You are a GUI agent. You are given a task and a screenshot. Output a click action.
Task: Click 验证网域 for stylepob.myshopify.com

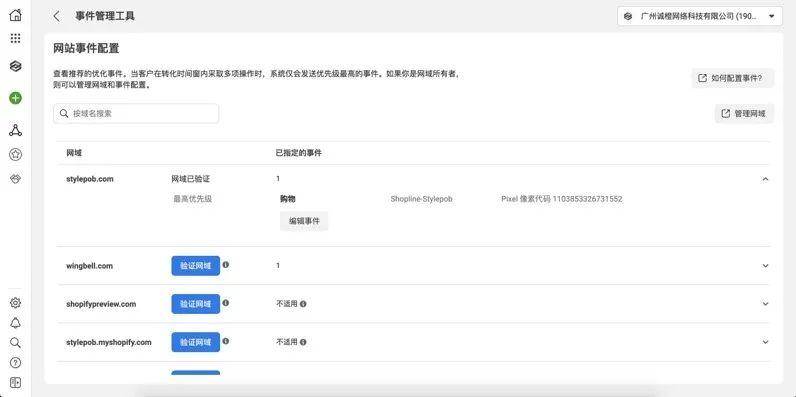(x=195, y=342)
